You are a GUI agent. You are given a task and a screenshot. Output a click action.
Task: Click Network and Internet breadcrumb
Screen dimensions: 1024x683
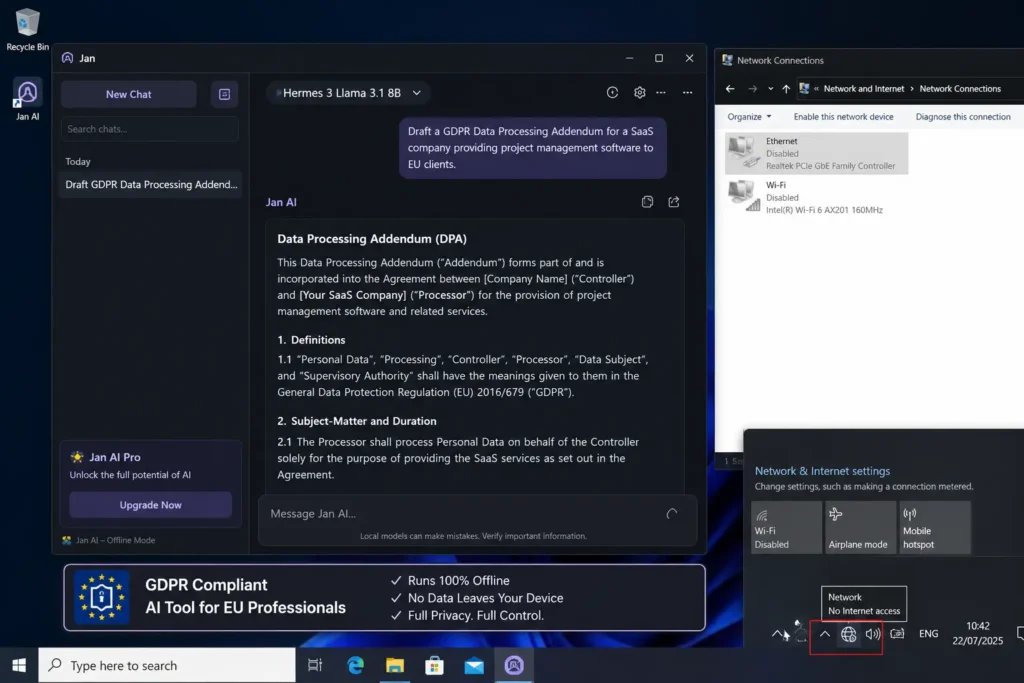point(863,89)
